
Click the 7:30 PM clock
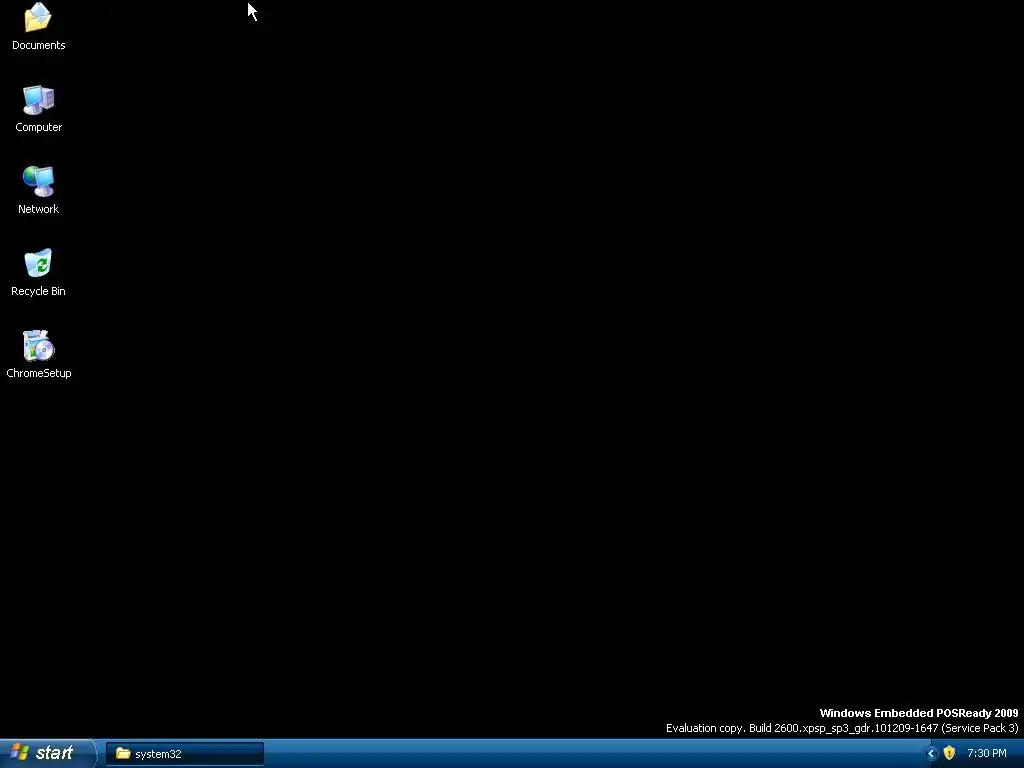[x=987, y=754]
